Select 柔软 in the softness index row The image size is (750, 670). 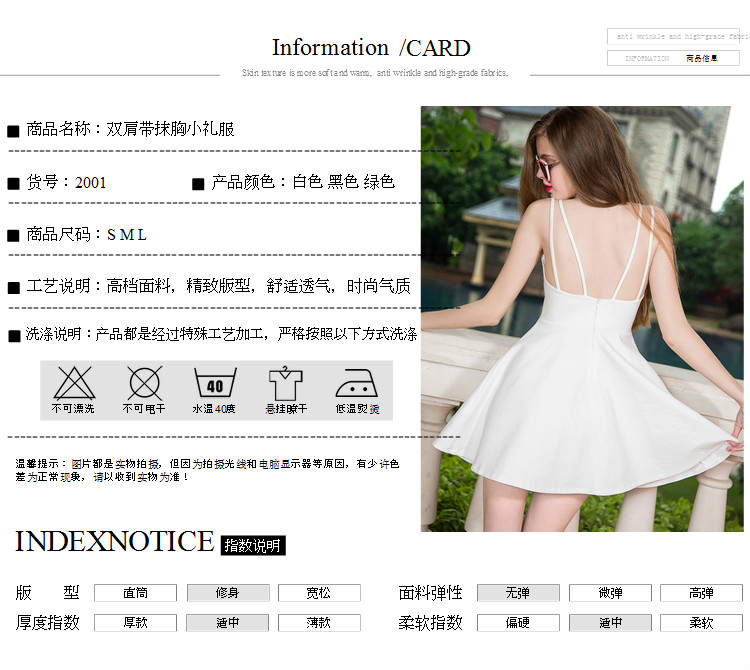[701, 623]
